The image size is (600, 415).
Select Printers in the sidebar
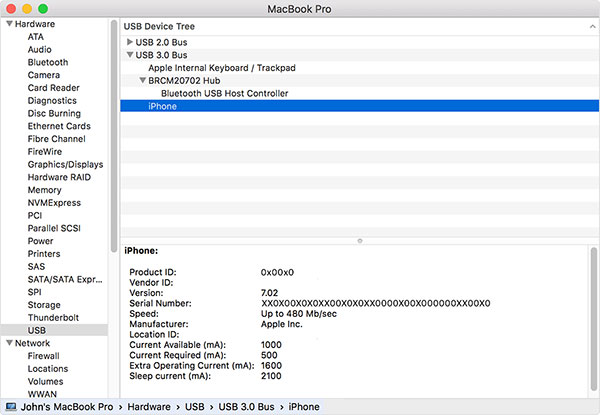(x=44, y=254)
